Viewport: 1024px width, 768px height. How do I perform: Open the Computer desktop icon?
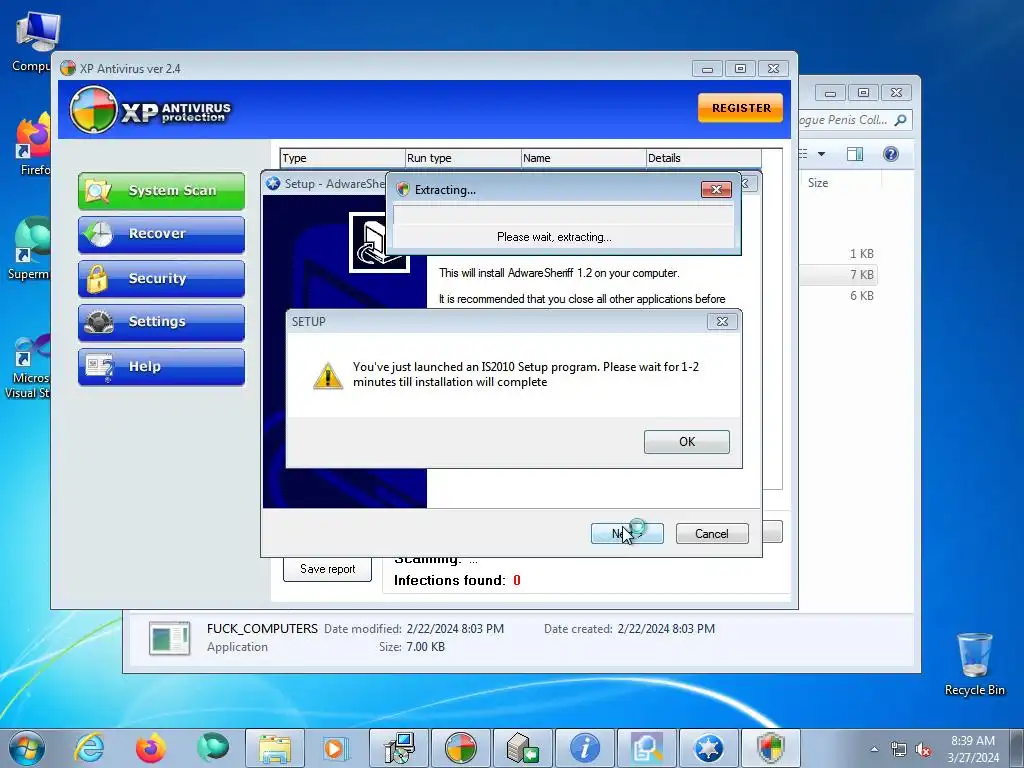35,42
